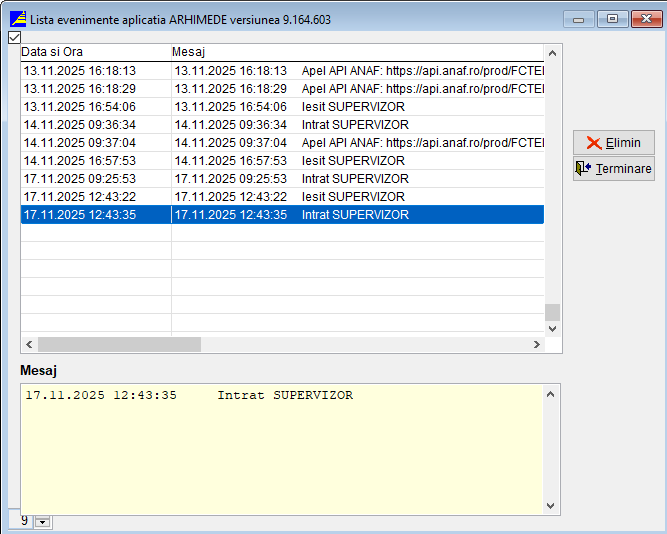Click the Mesaj column header
The height and width of the screenshot is (534, 667).
tap(358, 52)
